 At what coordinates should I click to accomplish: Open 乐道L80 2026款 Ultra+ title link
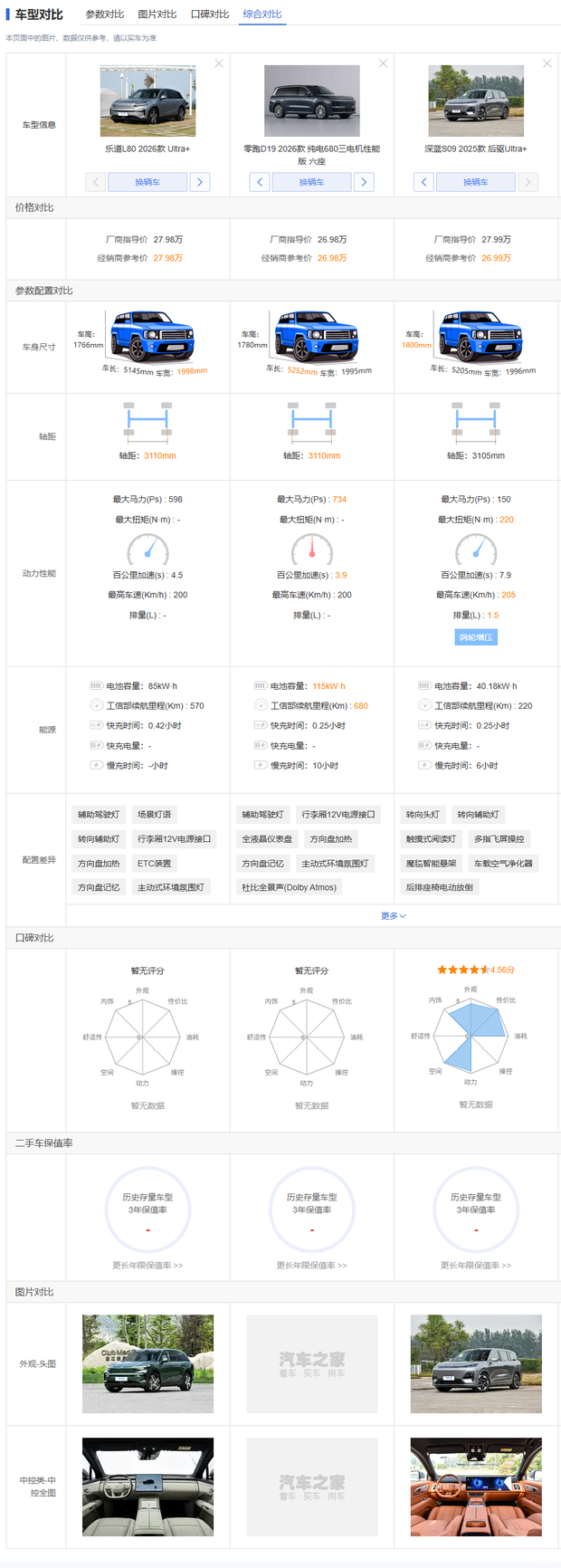[x=147, y=148]
